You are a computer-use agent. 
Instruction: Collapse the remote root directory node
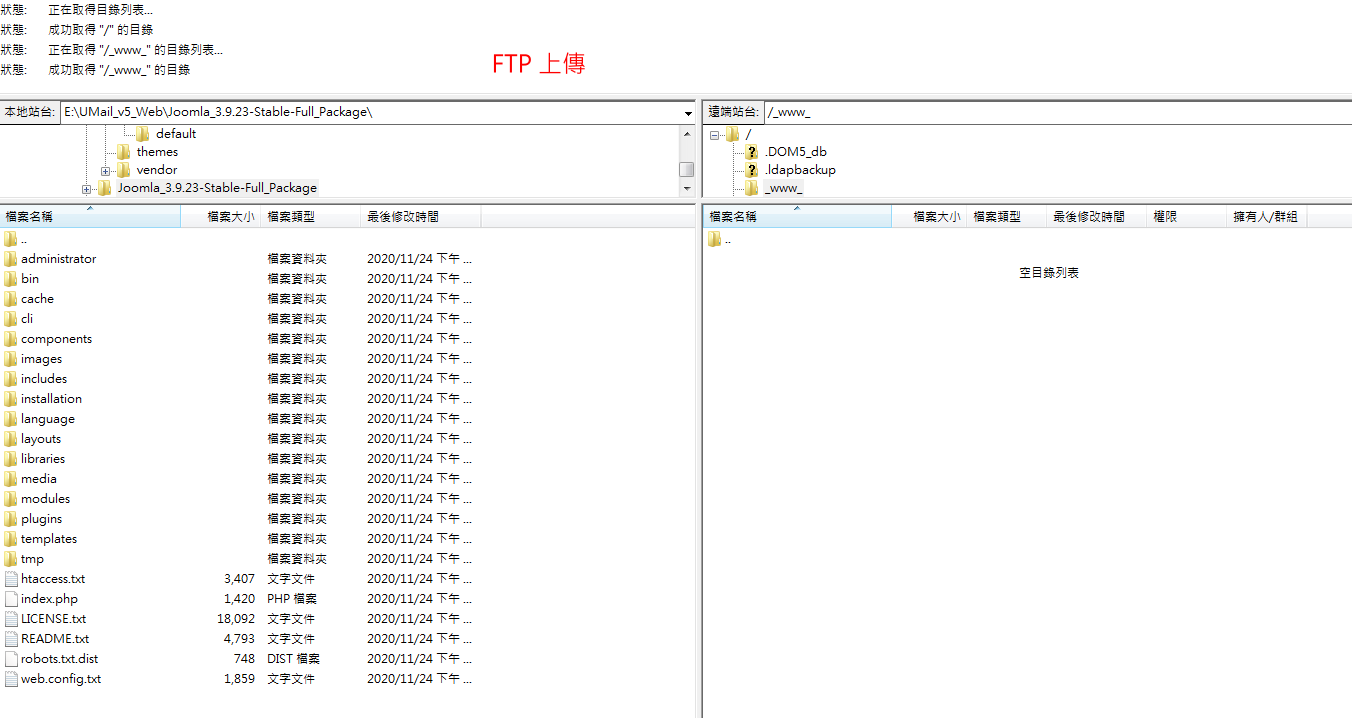(x=715, y=135)
